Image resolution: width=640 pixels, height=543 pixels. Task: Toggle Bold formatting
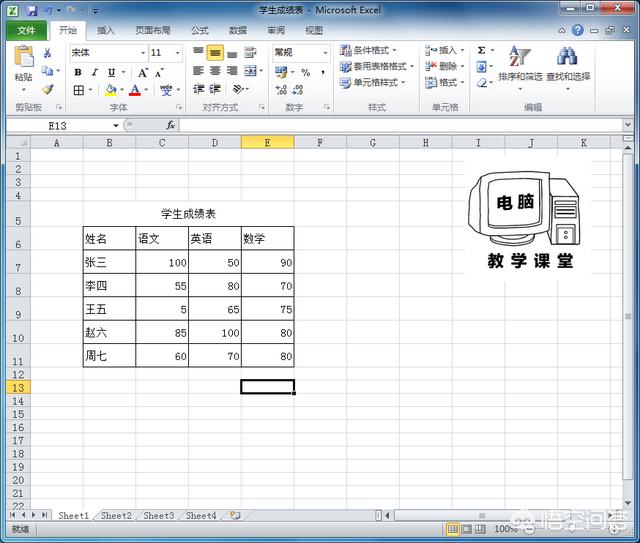78,72
